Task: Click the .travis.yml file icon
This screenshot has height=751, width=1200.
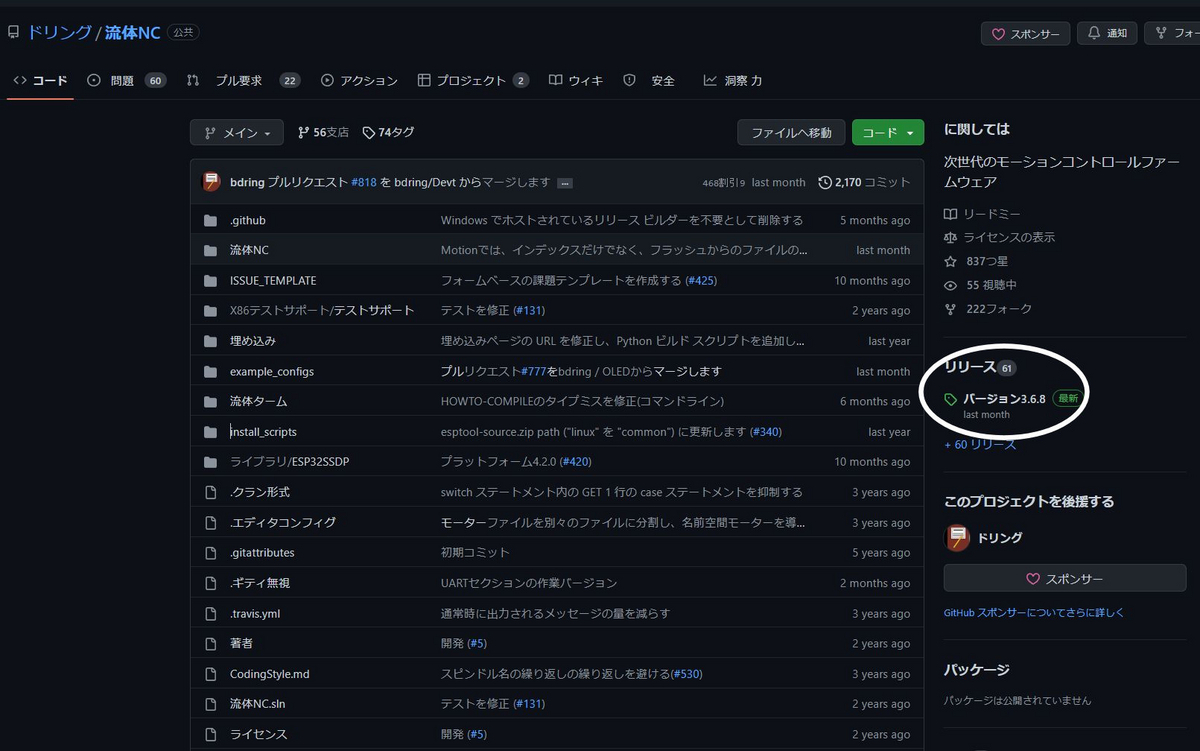Action: pos(210,613)
